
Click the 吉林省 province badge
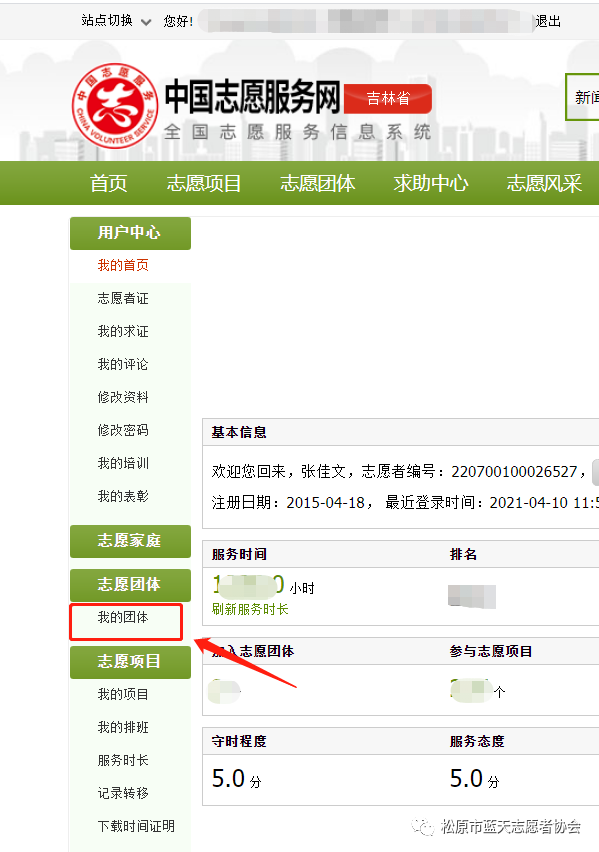click(x=388, y=98)
